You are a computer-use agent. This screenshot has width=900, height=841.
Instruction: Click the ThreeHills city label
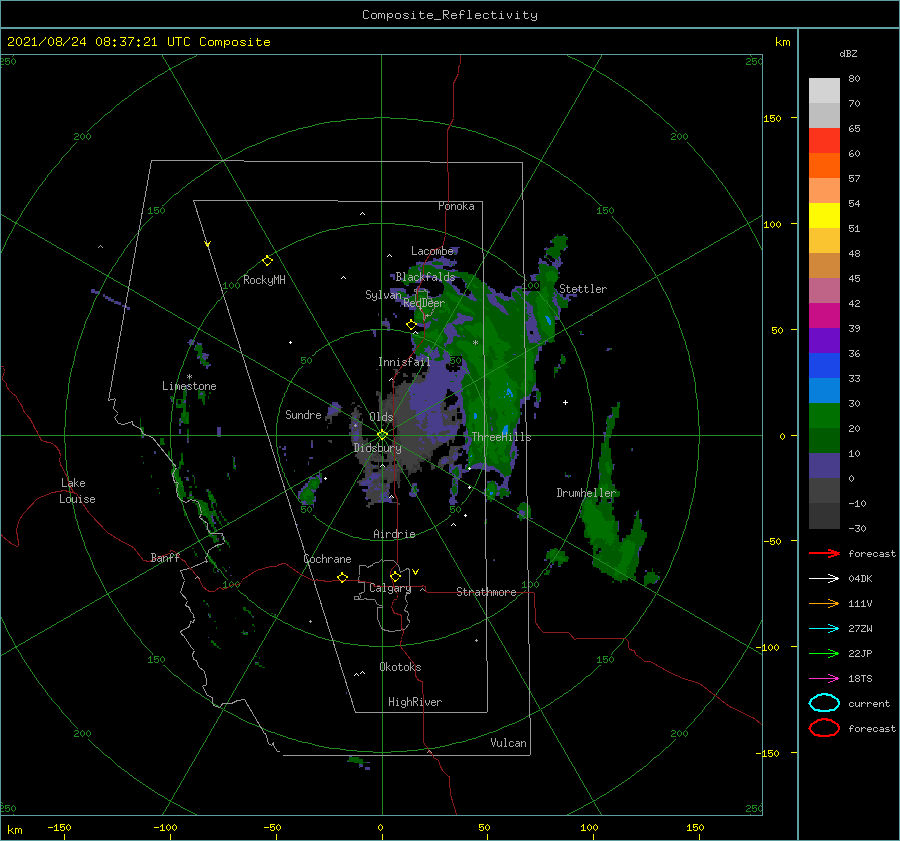click(x=501, y=437)
